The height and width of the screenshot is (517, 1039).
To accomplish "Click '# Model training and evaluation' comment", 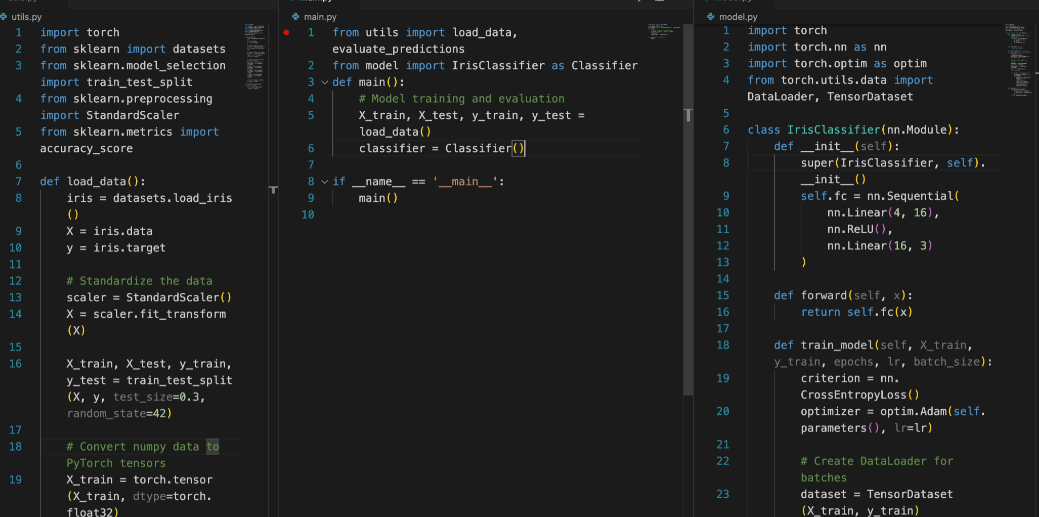I will point(462,99).
